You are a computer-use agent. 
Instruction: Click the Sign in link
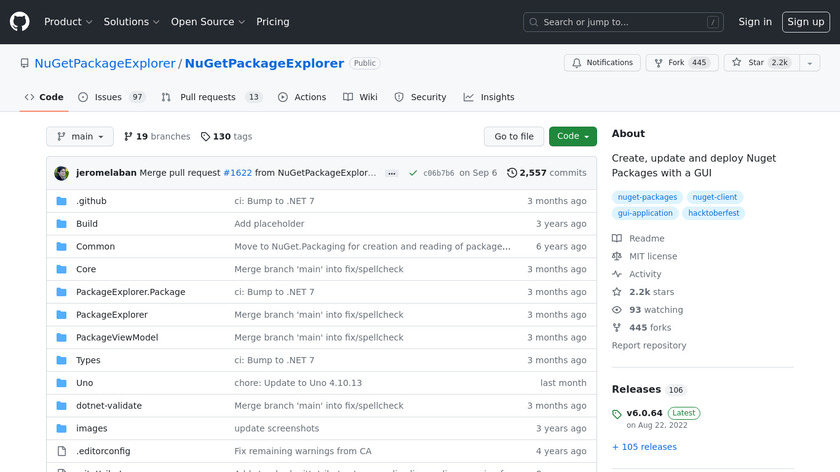point(755,22)
